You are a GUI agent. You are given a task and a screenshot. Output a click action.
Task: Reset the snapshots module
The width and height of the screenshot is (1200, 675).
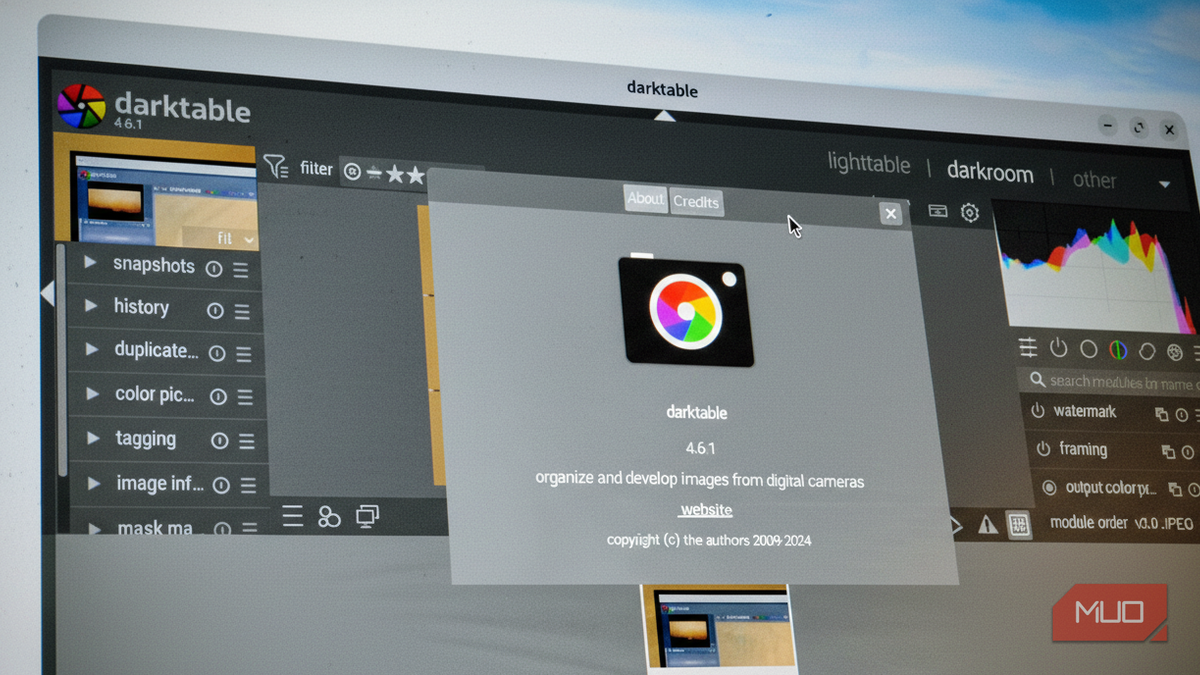point(213,268)
